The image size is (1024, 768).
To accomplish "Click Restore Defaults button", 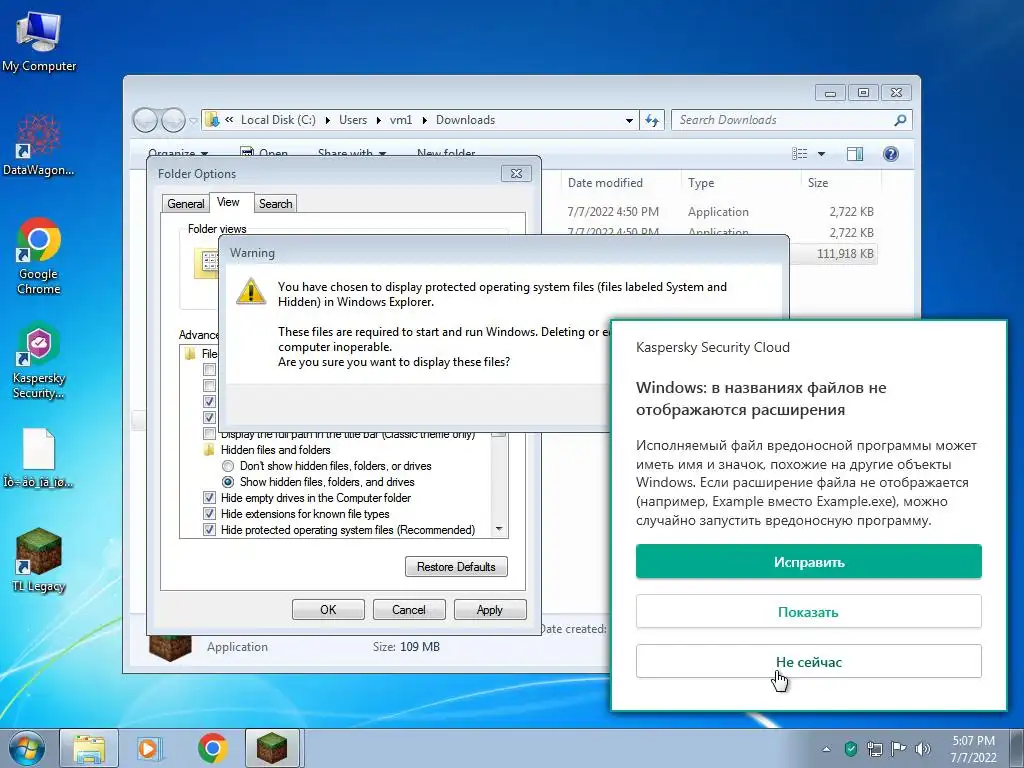I will [456, 567].
